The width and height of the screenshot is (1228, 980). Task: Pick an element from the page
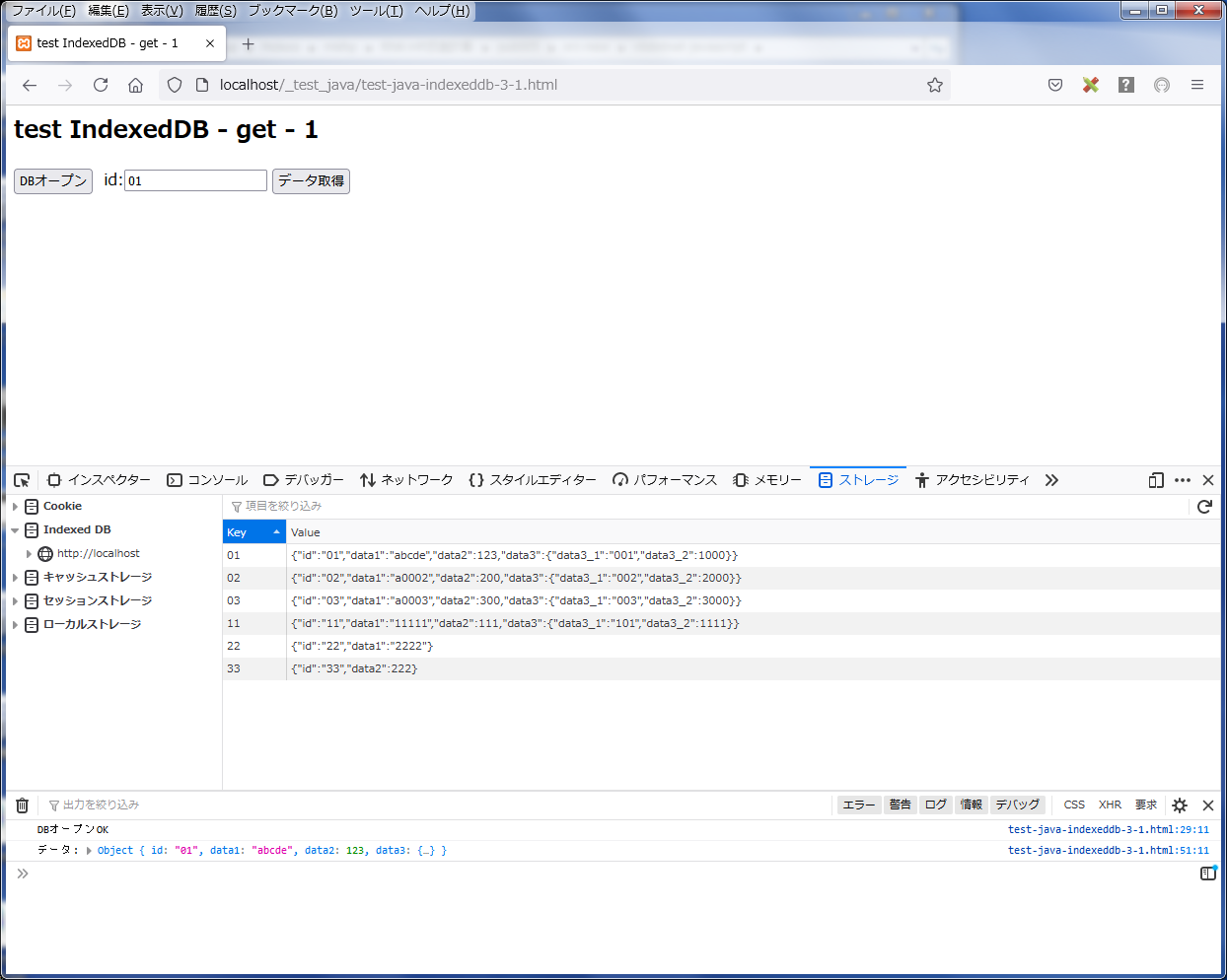(x=22, y=480)
